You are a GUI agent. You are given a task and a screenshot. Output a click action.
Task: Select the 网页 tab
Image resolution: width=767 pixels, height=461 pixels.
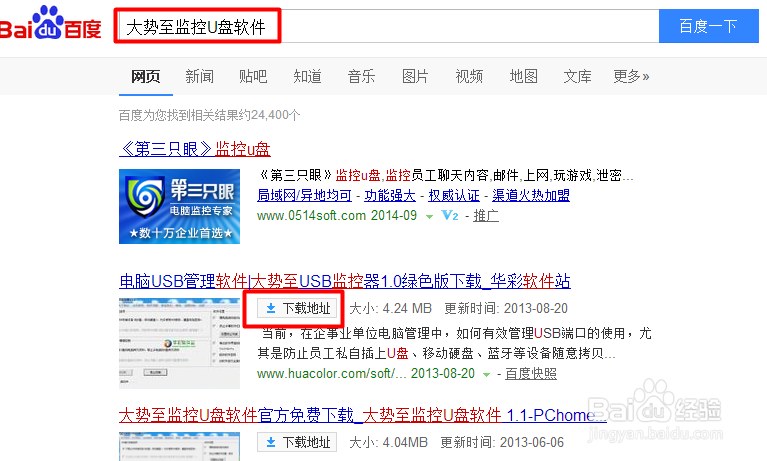[x=146, y=76]
